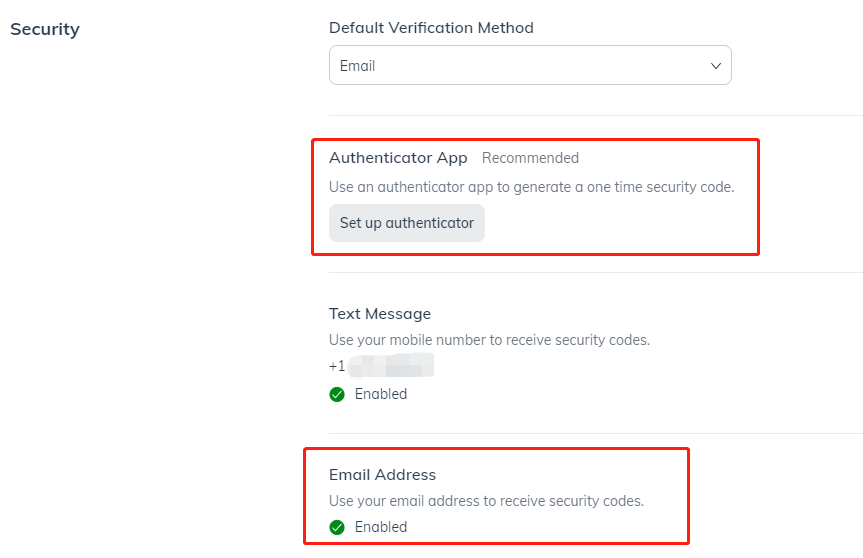Click the green checkmark icon under Email Address
Image resolution: width=863 pixels, height=558 pixels.
tap(337, 527)
